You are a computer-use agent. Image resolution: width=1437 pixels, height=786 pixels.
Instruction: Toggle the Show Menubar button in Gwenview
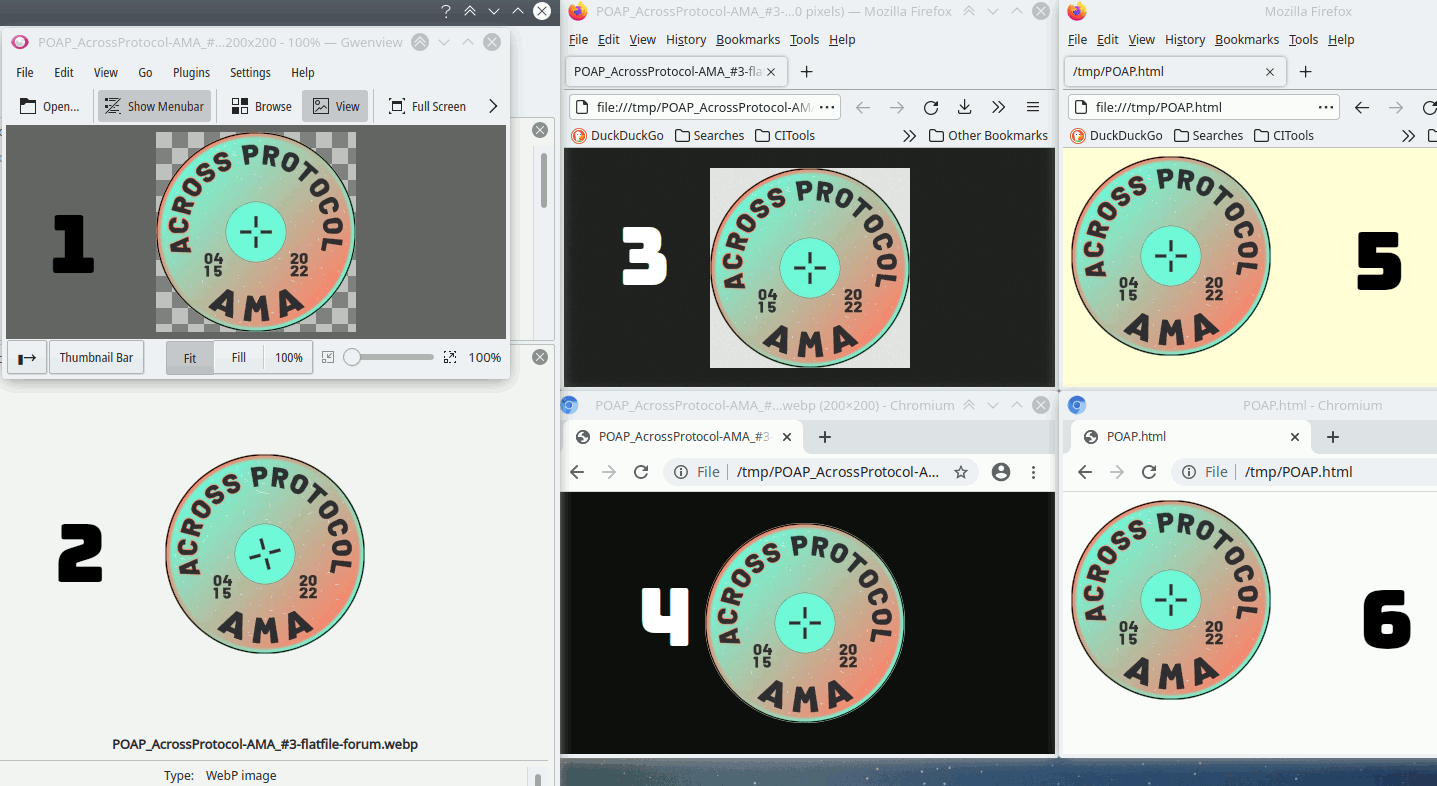coord(154,107)
